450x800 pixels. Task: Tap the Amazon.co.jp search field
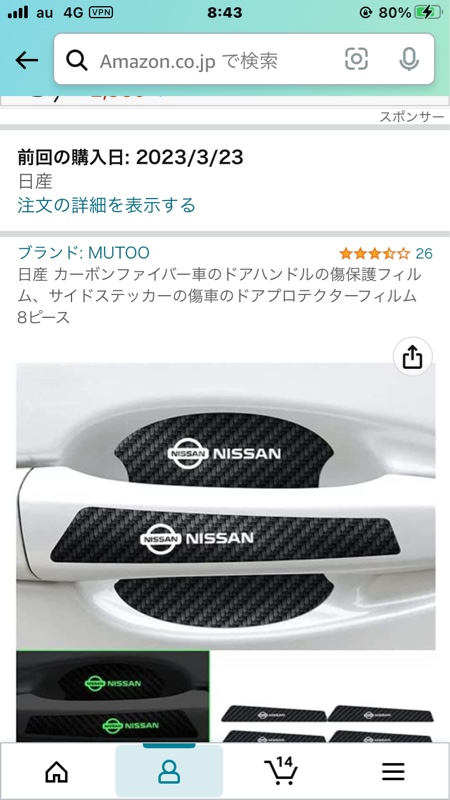coord(244,59)
